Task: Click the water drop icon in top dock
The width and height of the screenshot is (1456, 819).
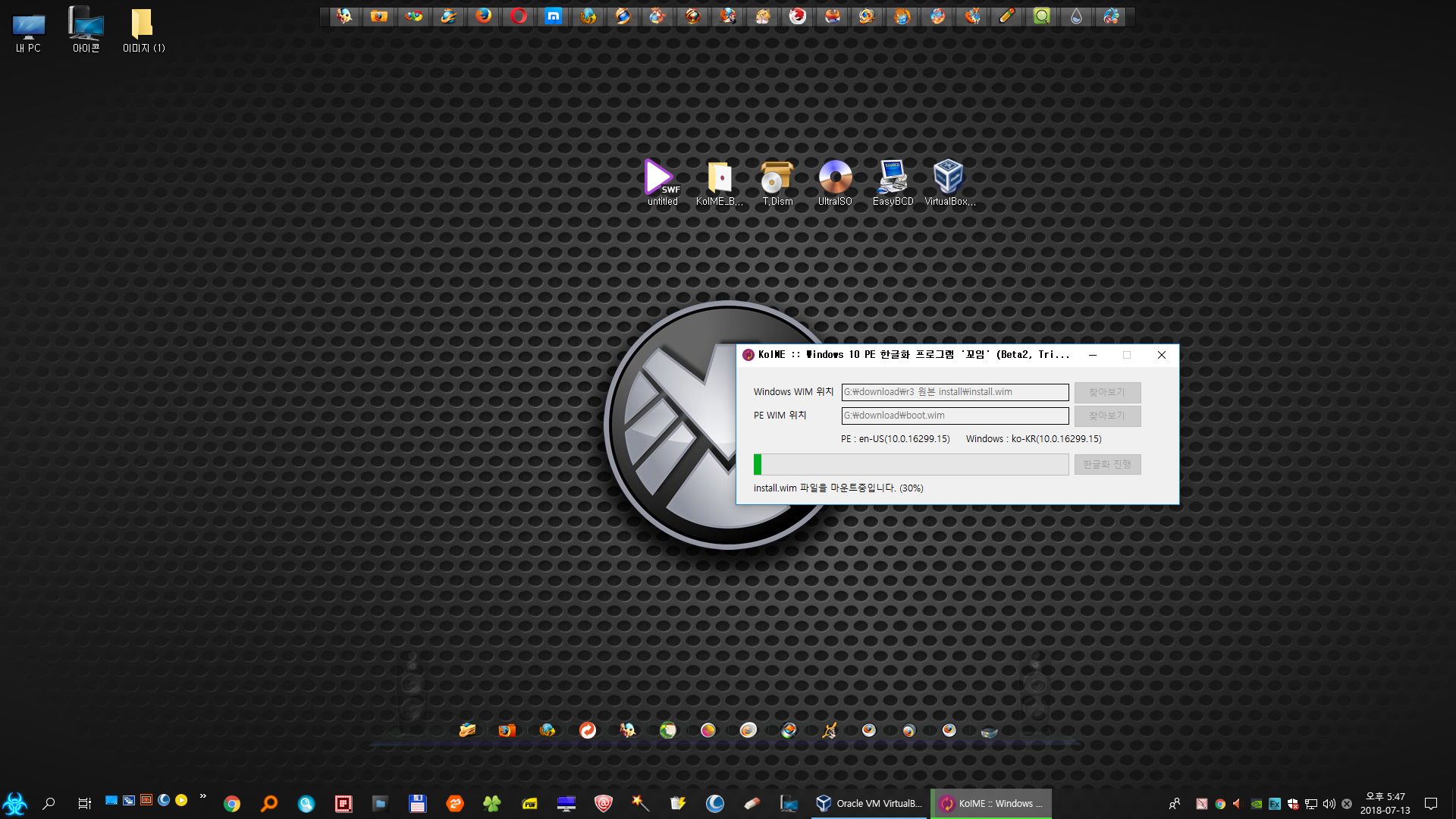Action: pyautogui.click(x=1076, y=16)
